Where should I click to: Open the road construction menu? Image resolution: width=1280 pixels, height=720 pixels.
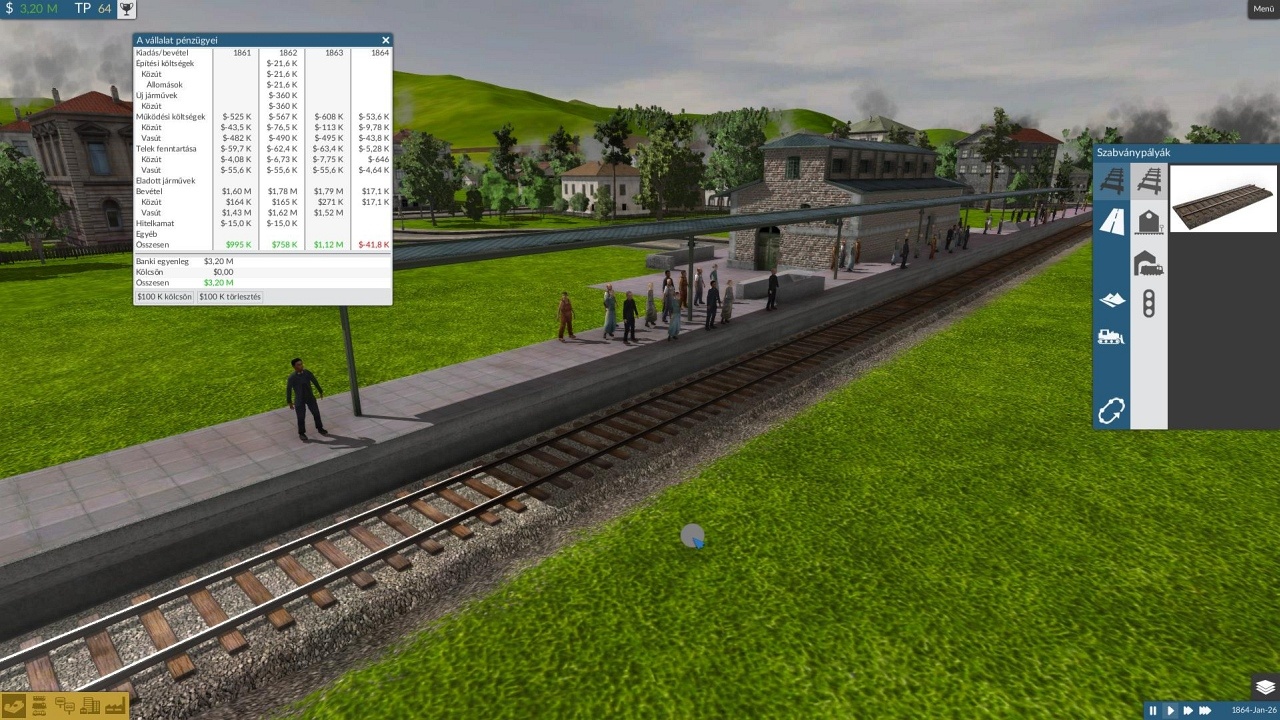tap(1111, 221)
